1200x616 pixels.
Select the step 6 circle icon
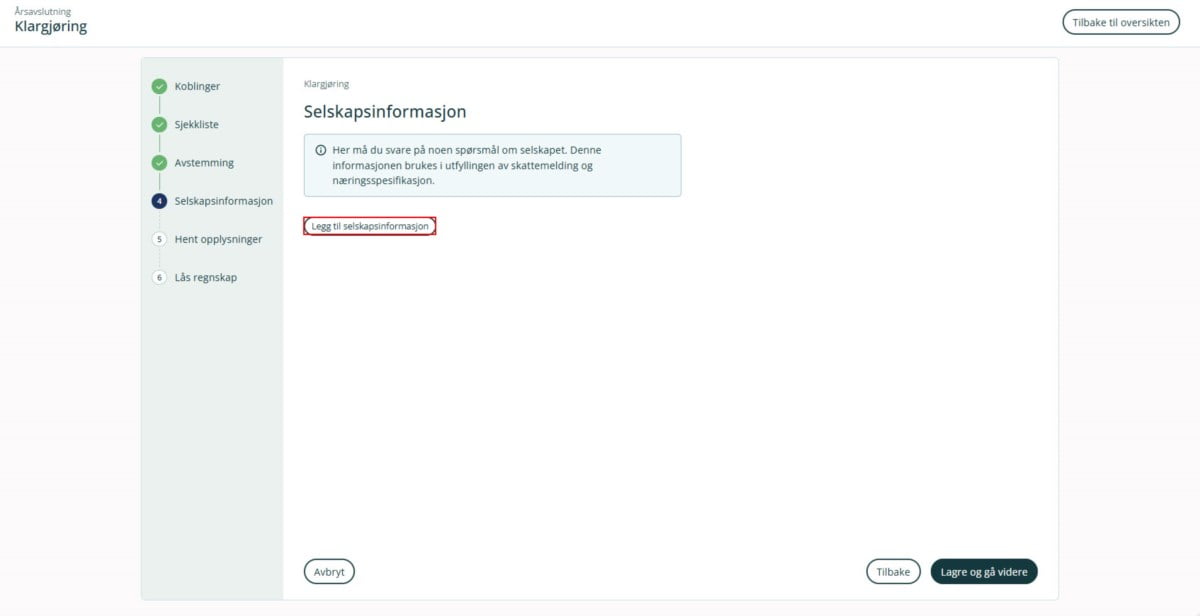pos(159,277)
